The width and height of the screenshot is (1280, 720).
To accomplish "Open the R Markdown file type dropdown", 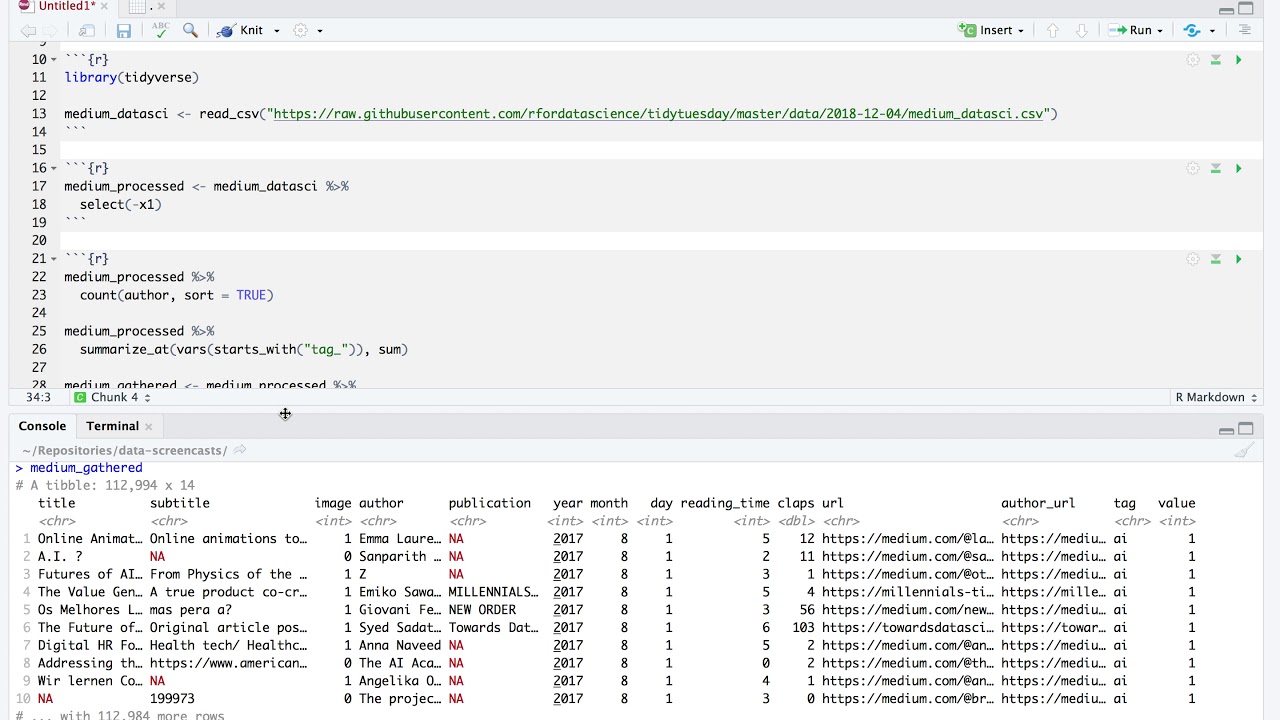I will (x=1216, y=397).
